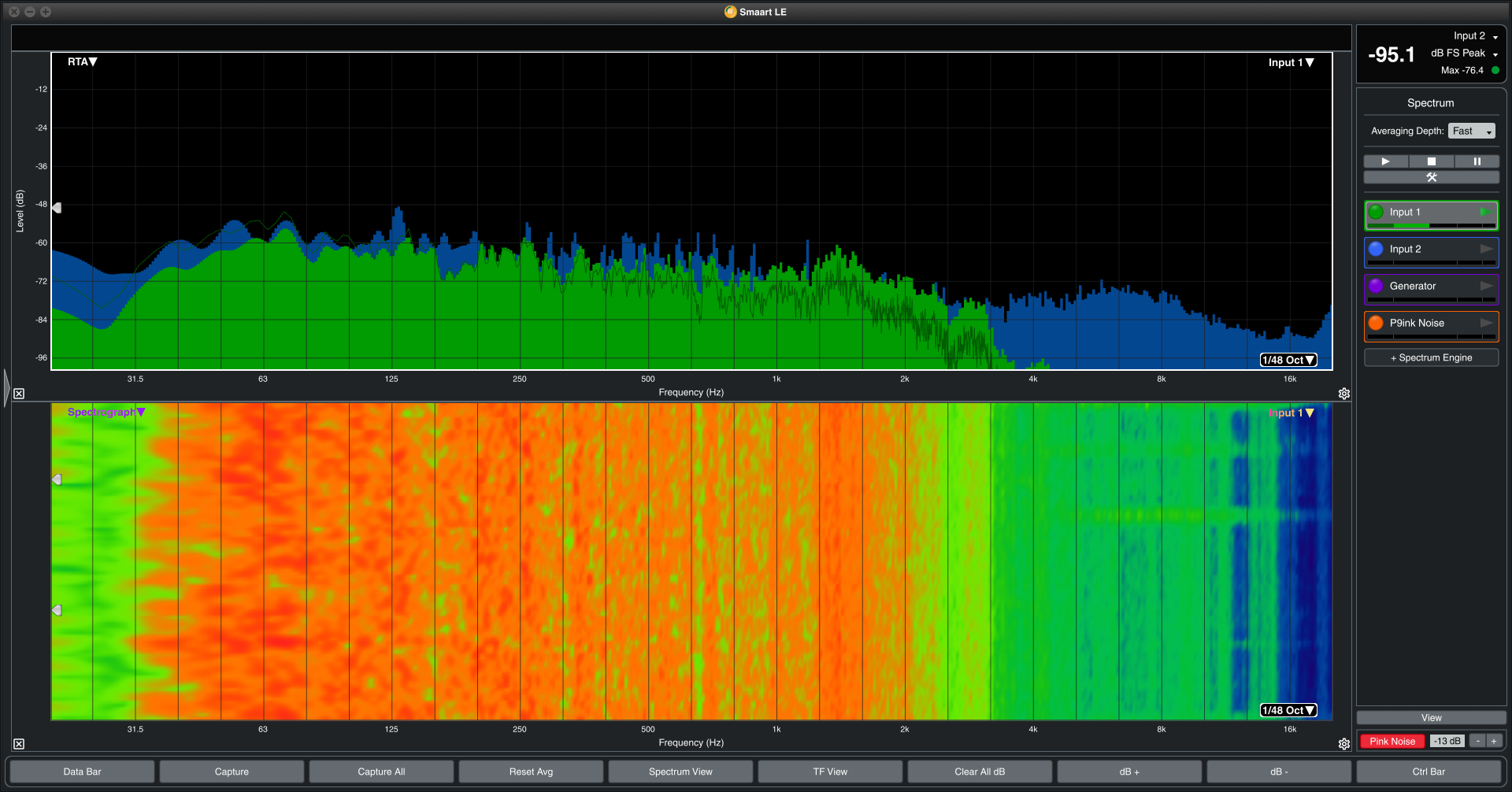Viewport: 1512px width, 792px height.
Task: Toggle the Ctrl Bar button
Action: click(x=1429, y=772)
